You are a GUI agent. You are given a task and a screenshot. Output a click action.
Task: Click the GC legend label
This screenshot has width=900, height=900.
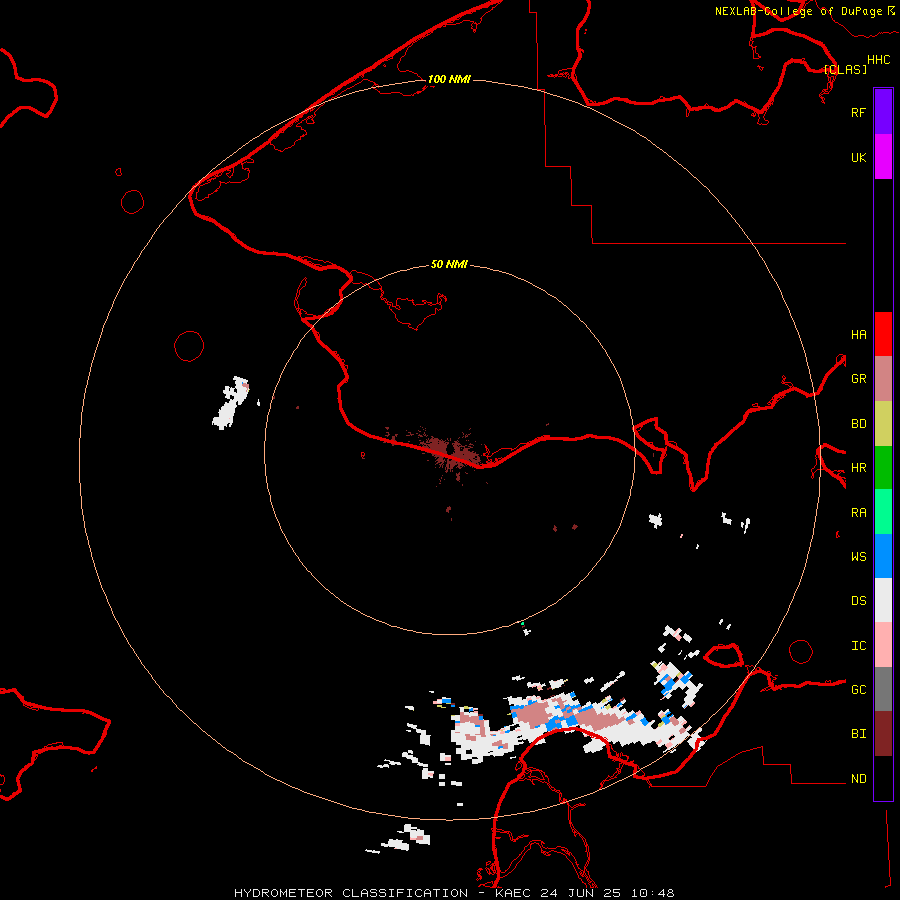[858, 690]
